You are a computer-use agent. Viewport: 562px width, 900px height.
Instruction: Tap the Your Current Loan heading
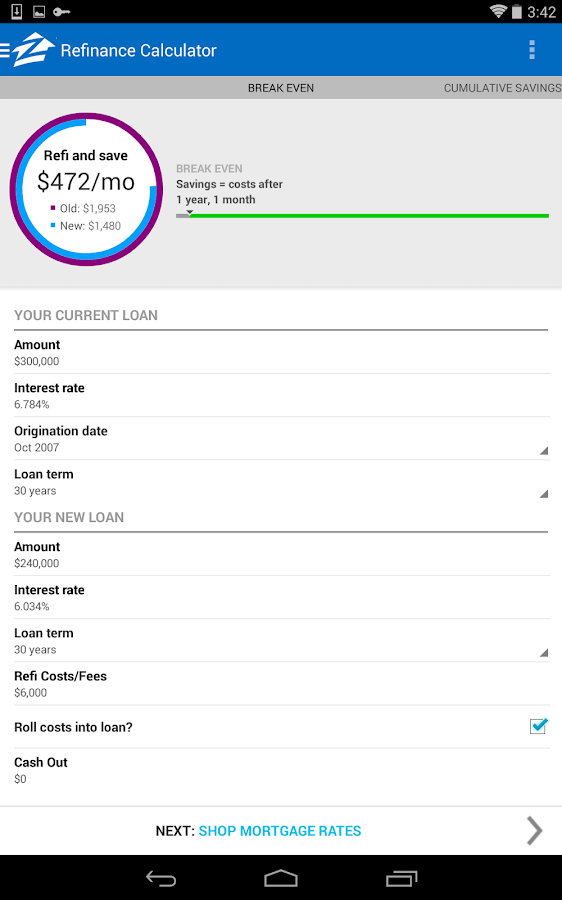click(86, 315)
